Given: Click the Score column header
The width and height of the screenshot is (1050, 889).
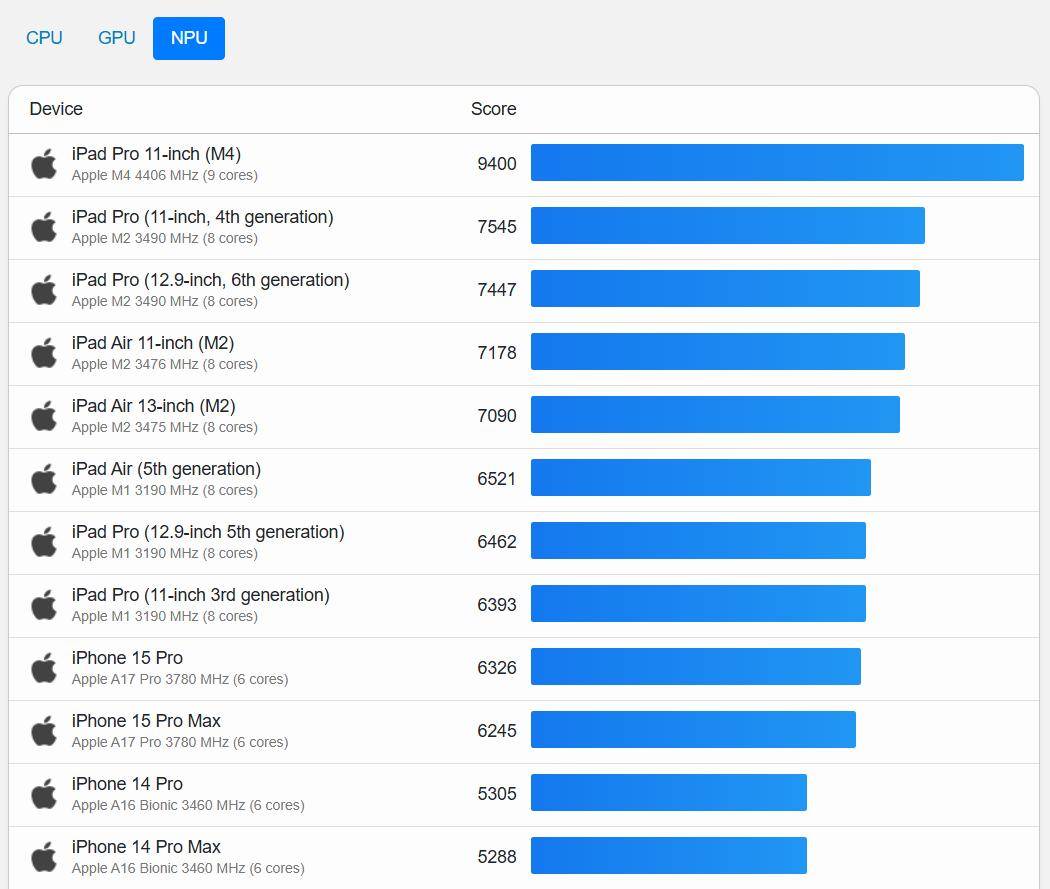Looking at the screenshot, I should 494,108.
